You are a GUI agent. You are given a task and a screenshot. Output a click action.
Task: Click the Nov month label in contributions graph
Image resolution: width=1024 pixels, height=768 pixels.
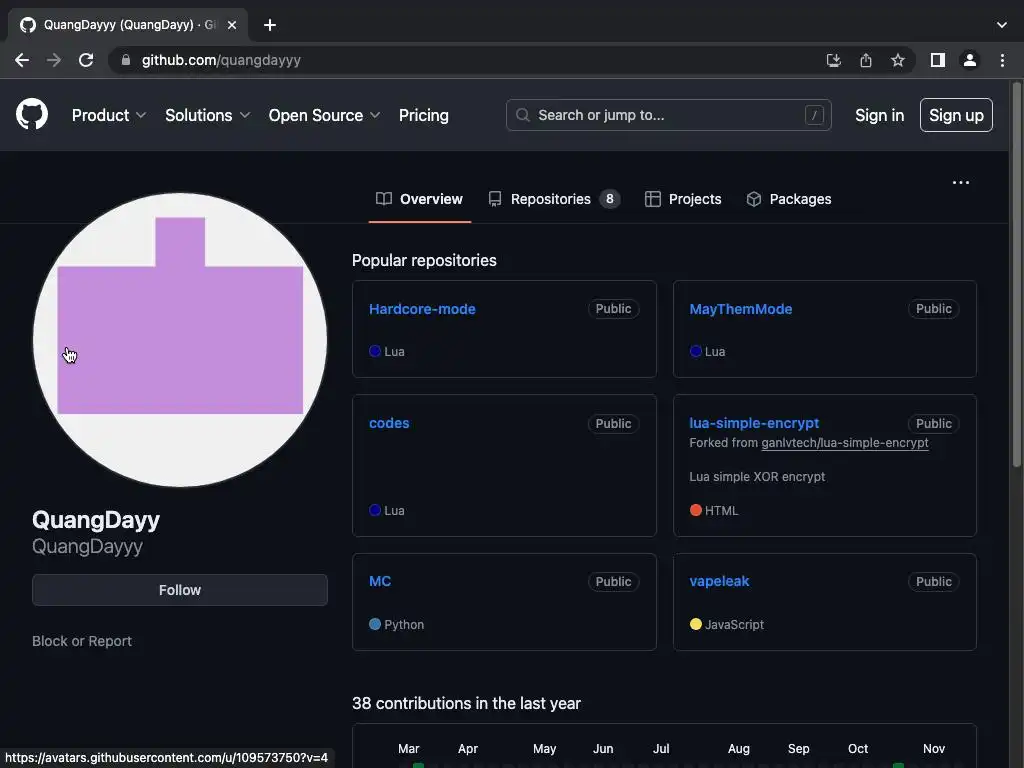point(934,748)
